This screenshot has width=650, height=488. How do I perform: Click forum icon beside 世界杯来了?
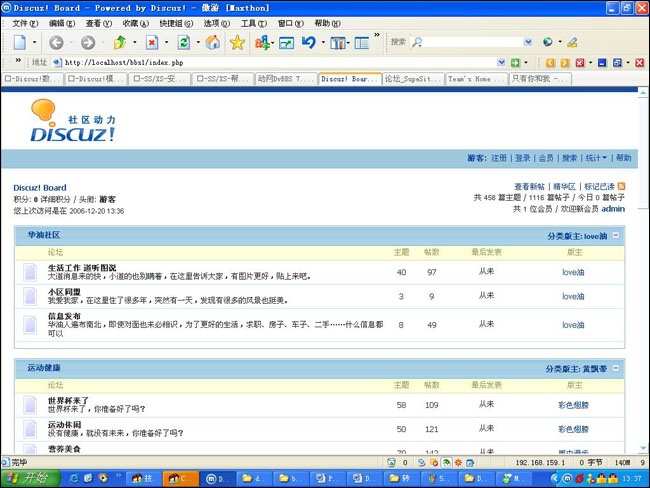[30, 405]
